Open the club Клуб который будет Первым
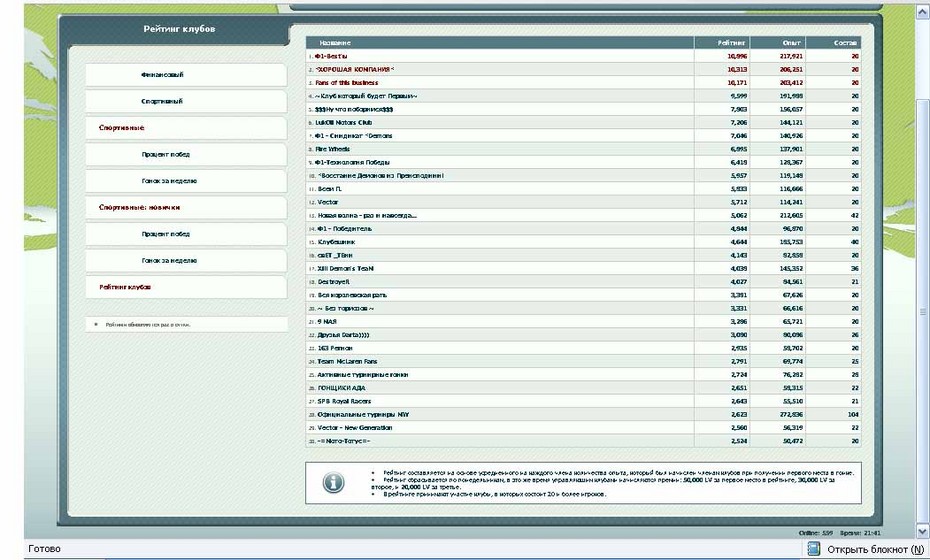 click(366, 96)
